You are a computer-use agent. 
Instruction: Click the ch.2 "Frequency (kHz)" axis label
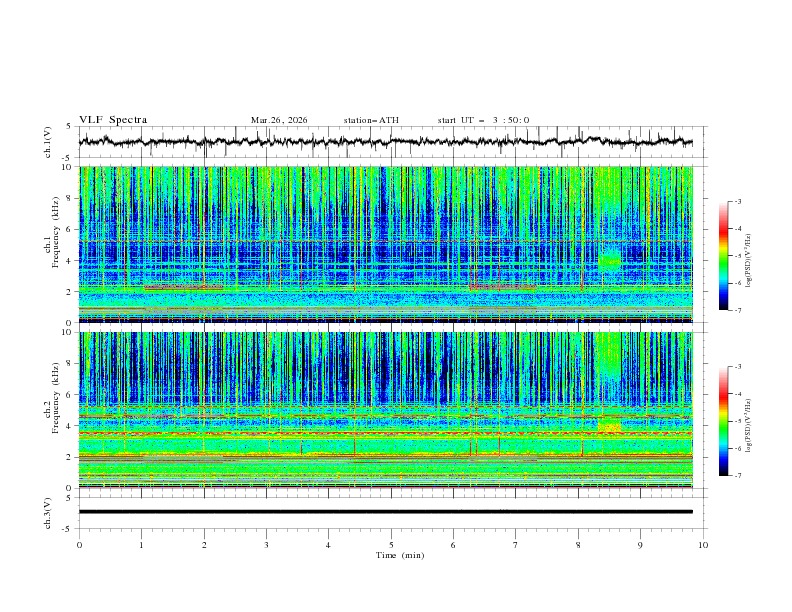pos(56,398)
